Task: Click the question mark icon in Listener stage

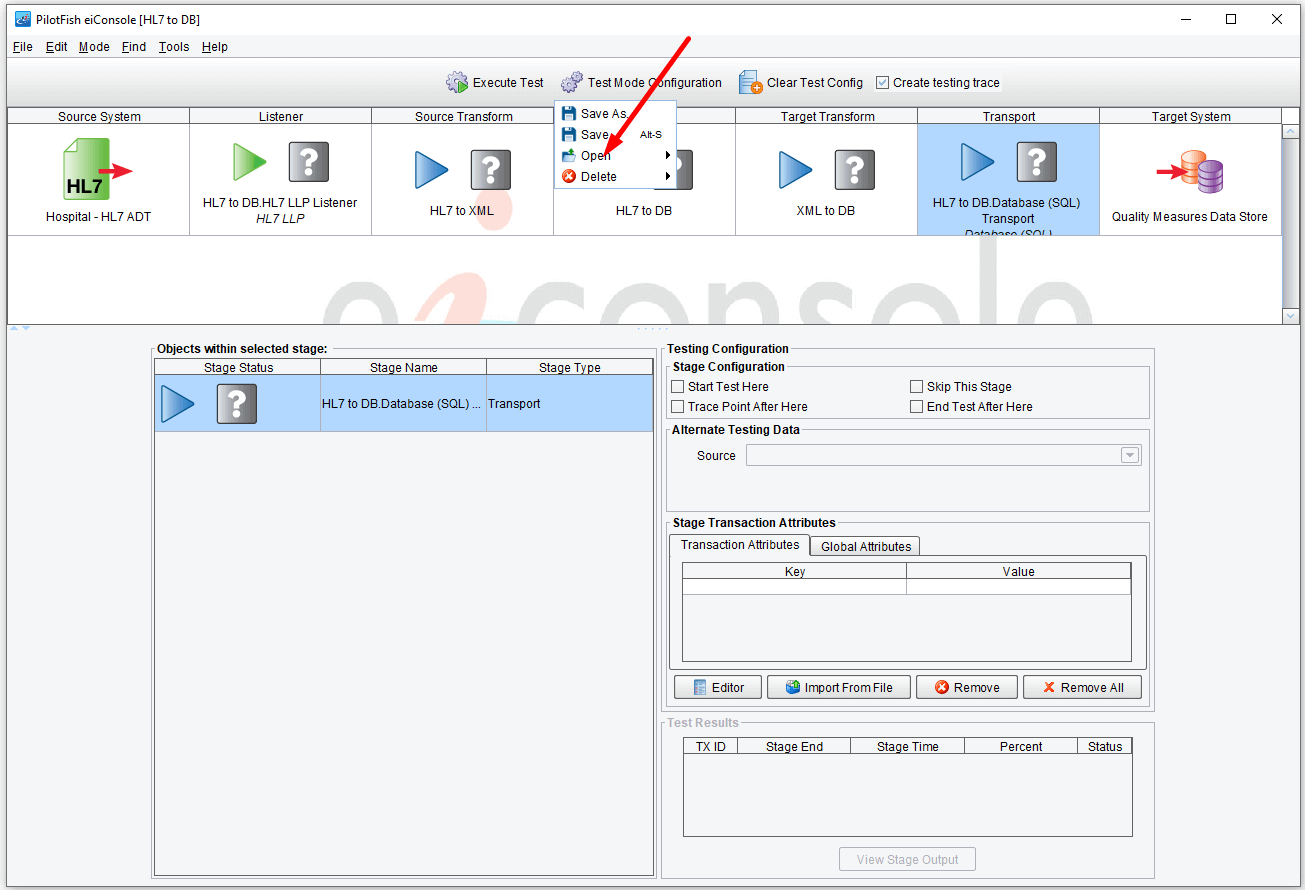Action: (x=309, y=161)
